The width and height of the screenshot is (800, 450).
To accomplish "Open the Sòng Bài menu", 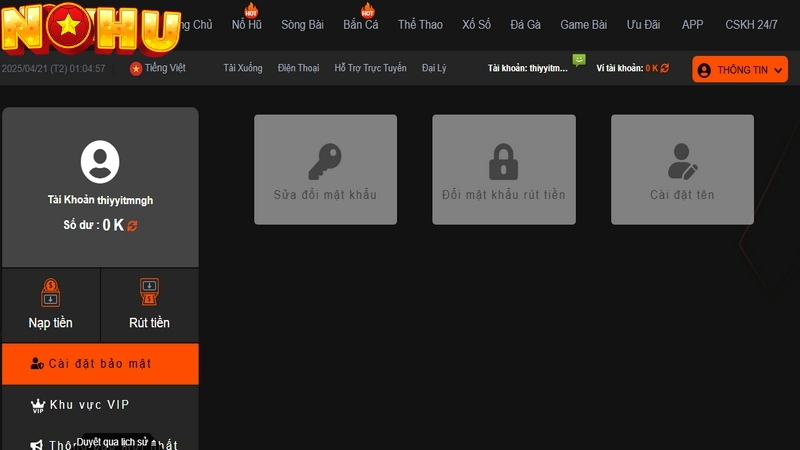I will [x=302, y=24].
